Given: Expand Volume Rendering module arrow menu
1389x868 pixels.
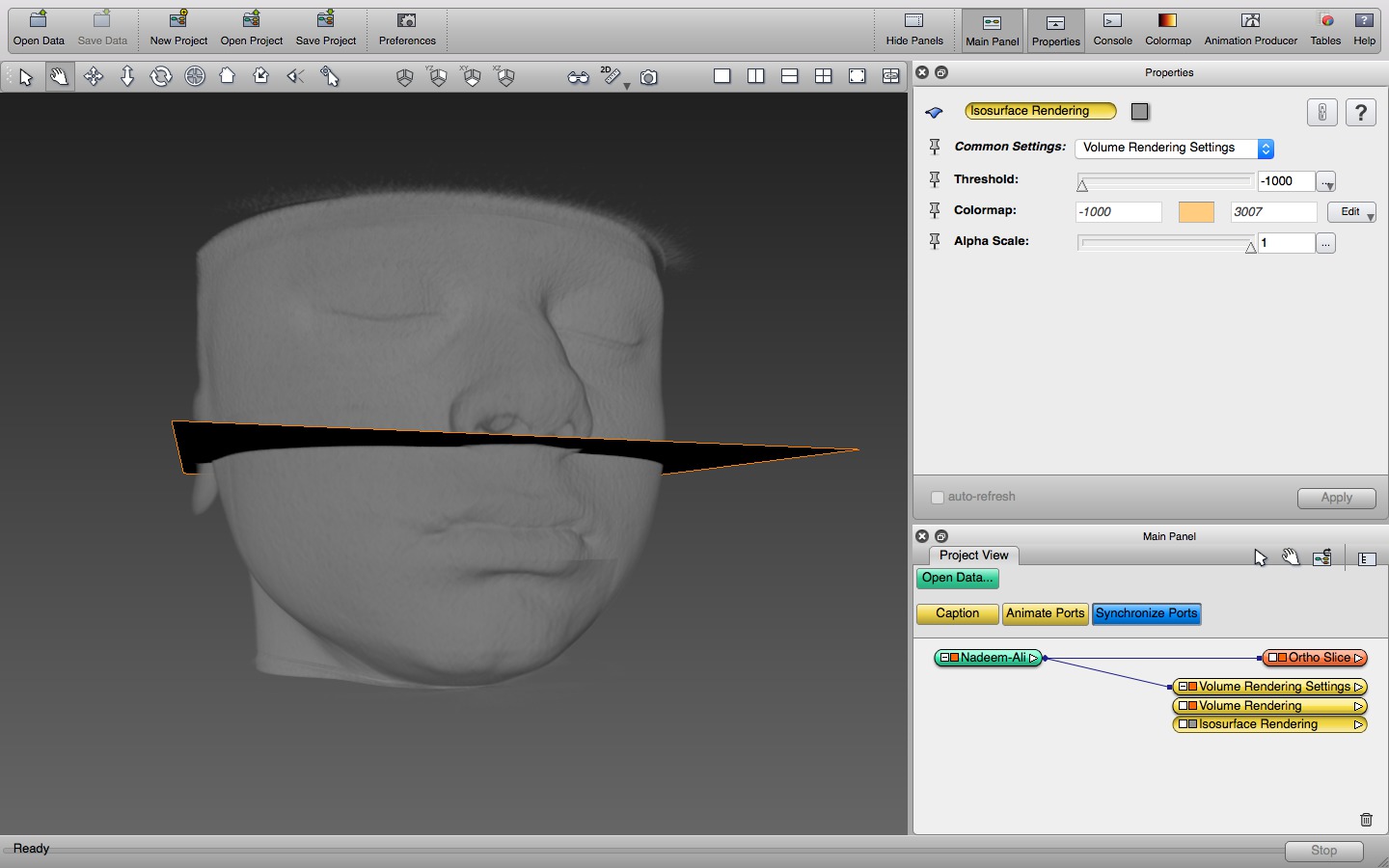Looking at the screenshot, I should 1358,706.
